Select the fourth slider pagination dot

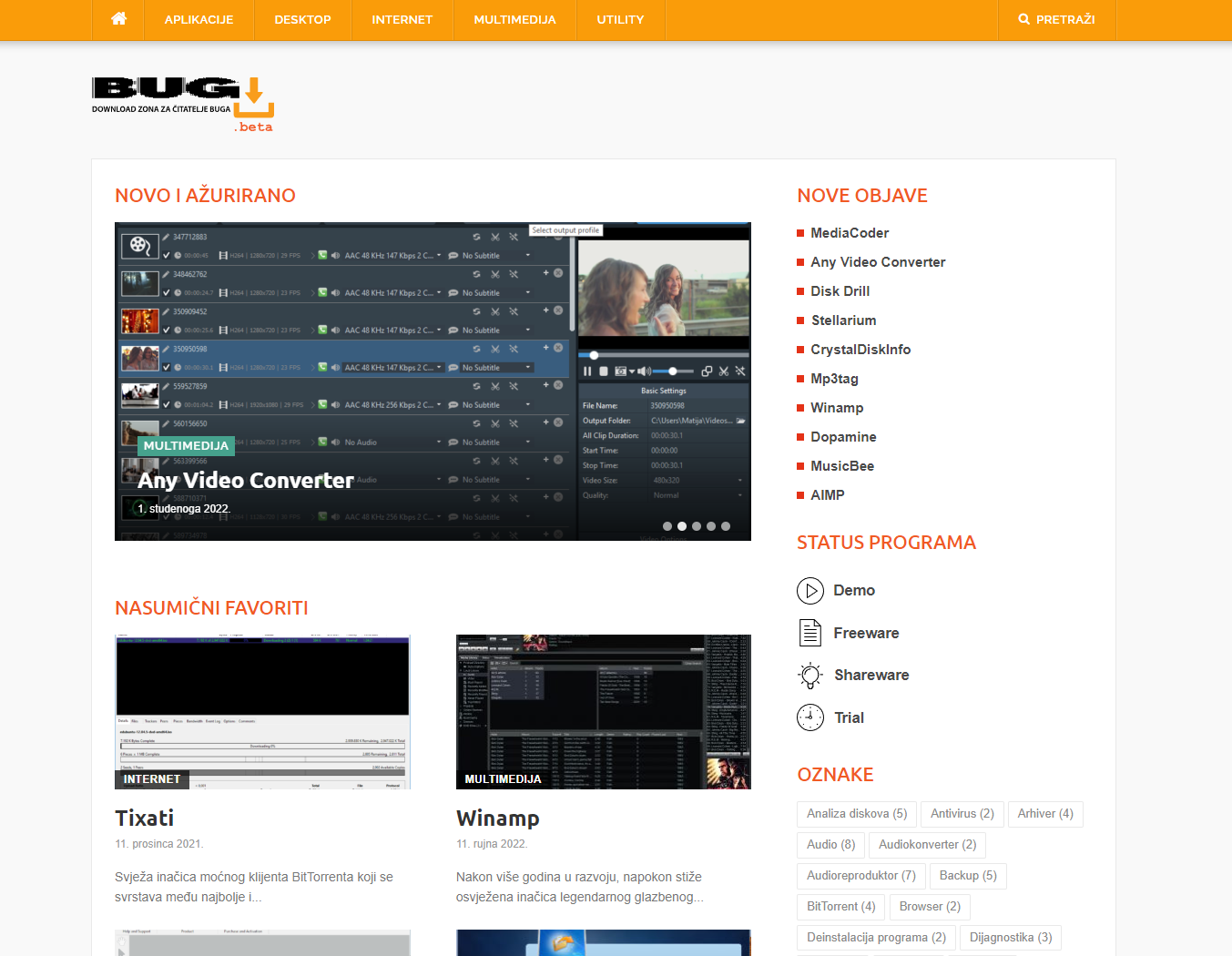coord(711,526)
